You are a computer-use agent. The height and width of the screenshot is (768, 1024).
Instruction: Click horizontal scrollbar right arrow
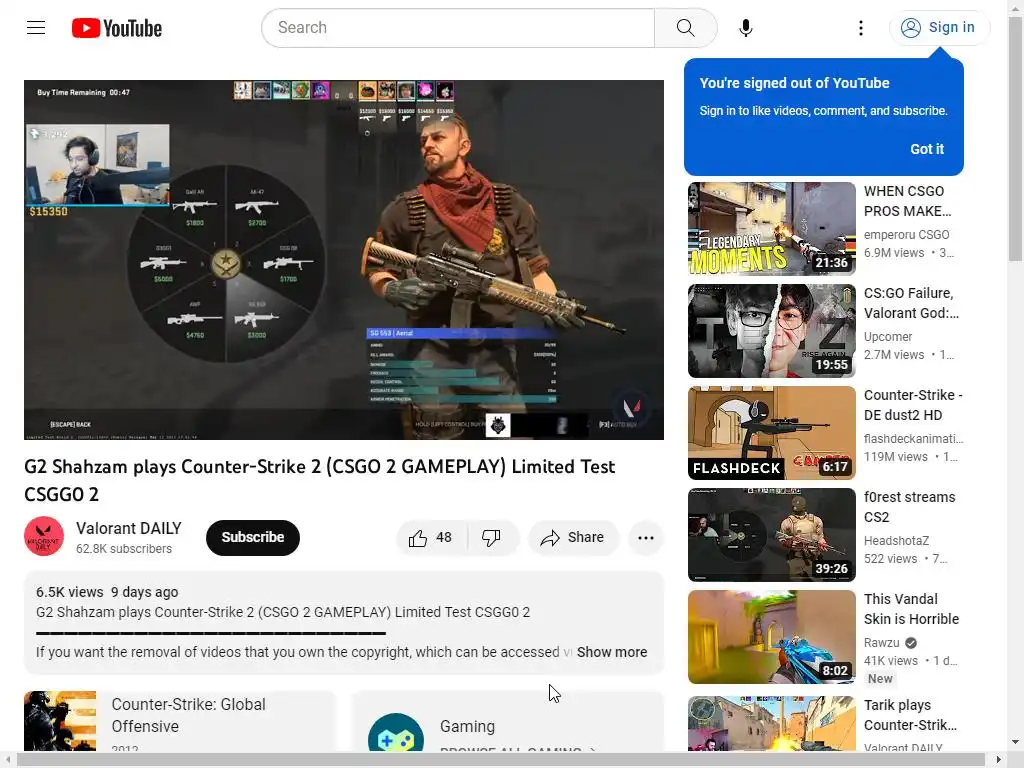999,760
